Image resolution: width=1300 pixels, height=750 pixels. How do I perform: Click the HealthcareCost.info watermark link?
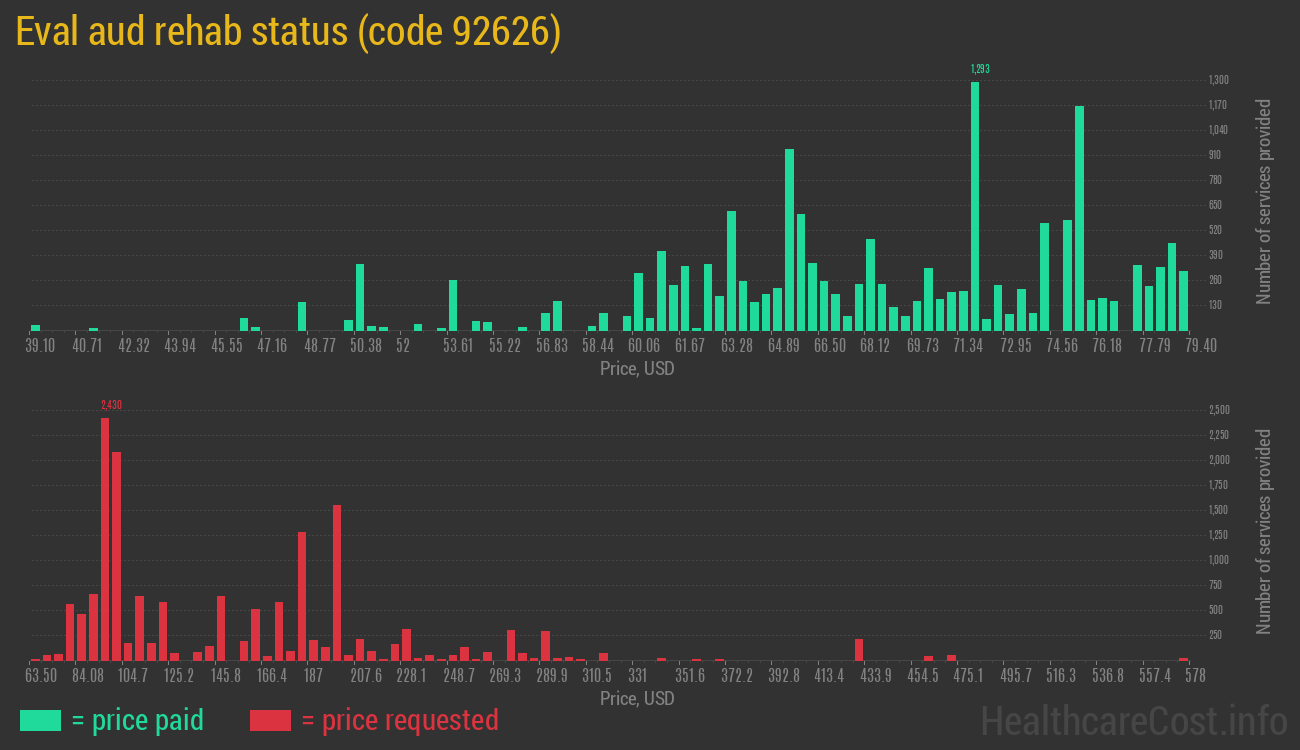1133,720
